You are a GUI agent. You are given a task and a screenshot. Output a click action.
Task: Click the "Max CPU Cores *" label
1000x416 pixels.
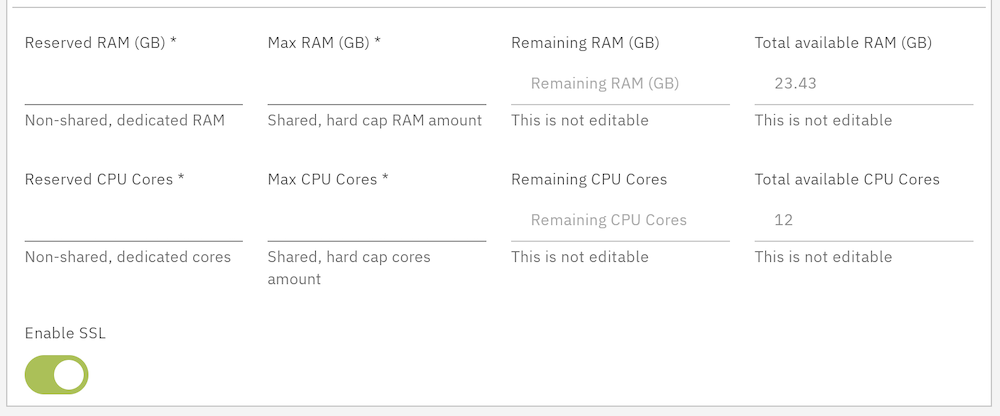[328, 180]
